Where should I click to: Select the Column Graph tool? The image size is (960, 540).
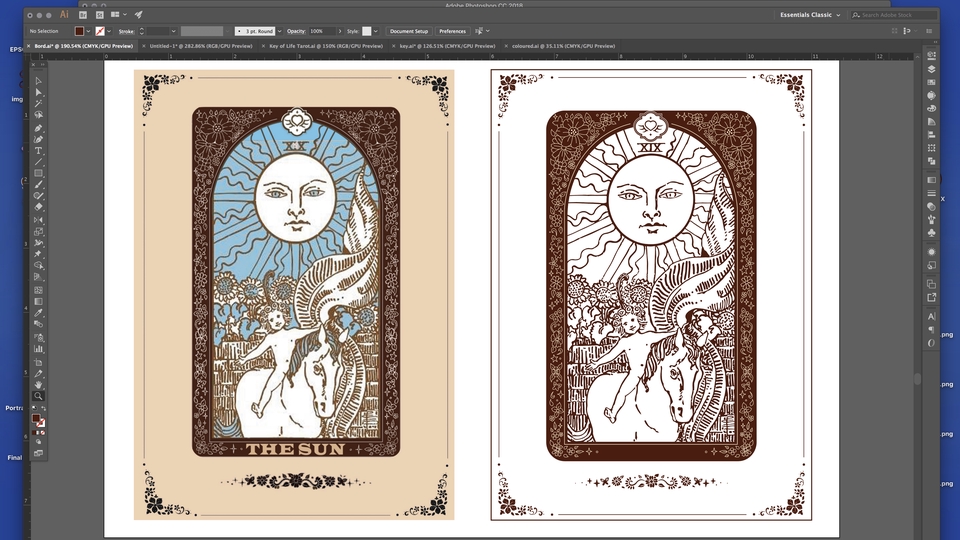click(x=38, y=349)
